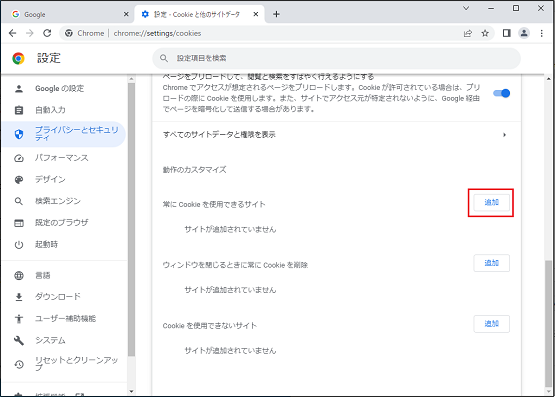The width and height of the screenshot is (555, 397).
Task: Click the browser window icon beside 既定のブラウザ
Action: point(19,223)
